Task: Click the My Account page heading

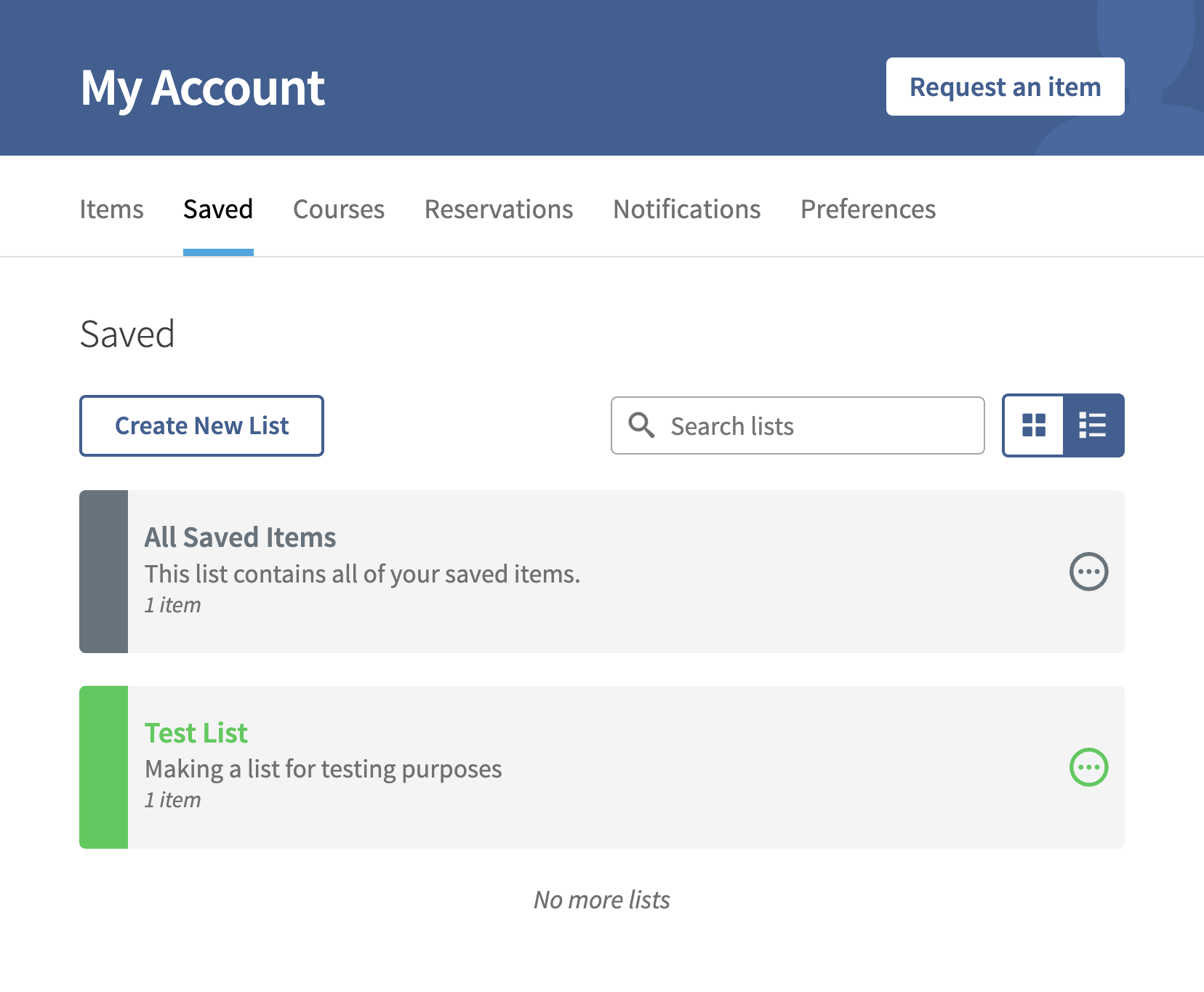Action: (x=202, y=88)
